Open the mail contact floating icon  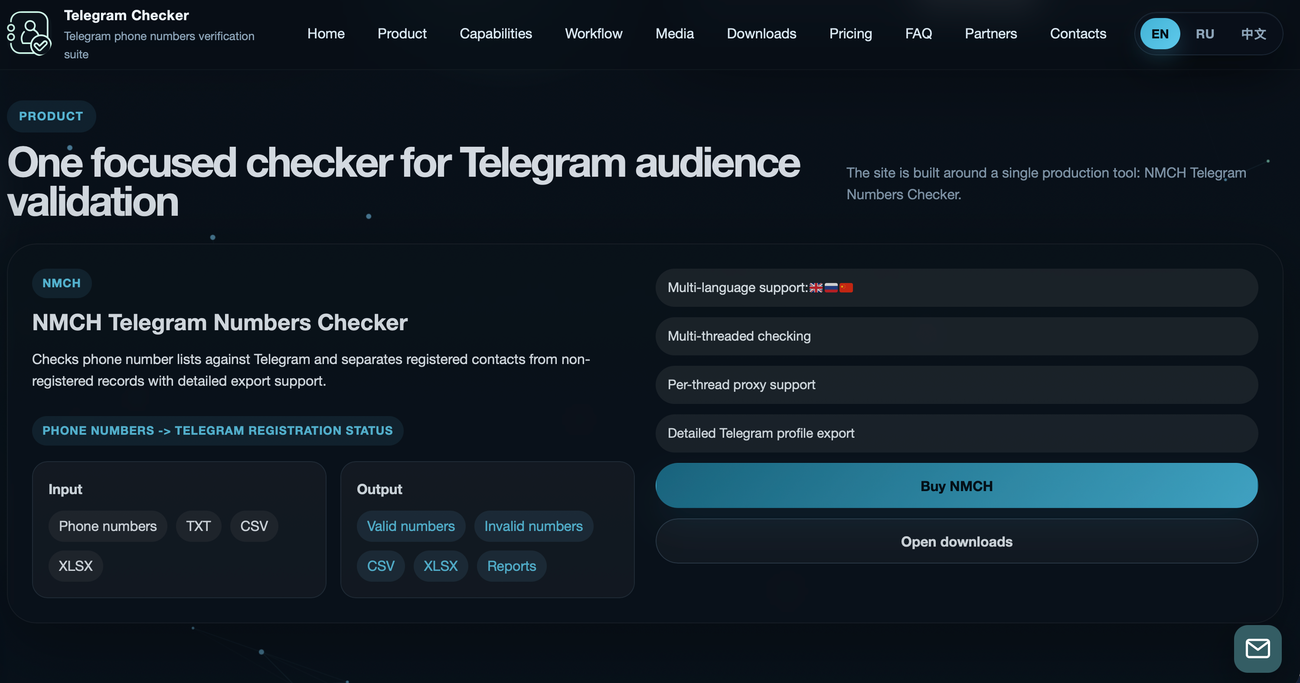(1257, 649)
